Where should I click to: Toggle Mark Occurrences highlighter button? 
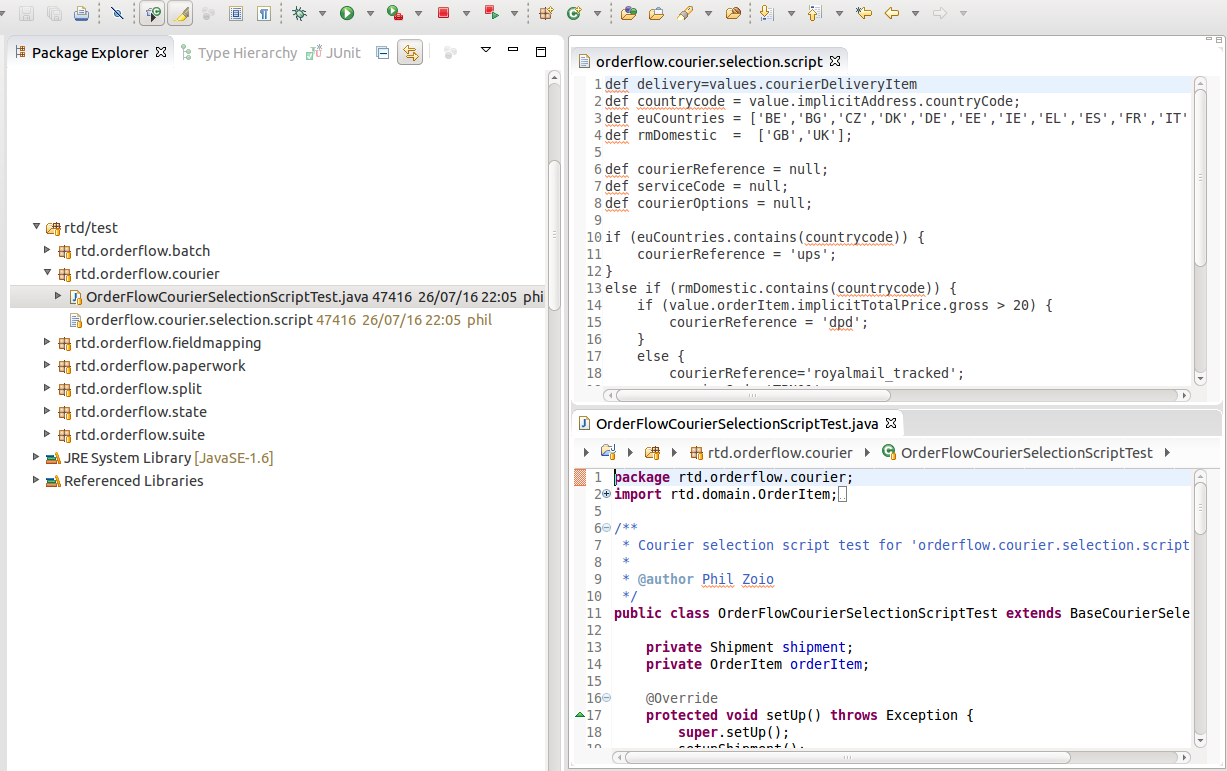tap(180, 13)
